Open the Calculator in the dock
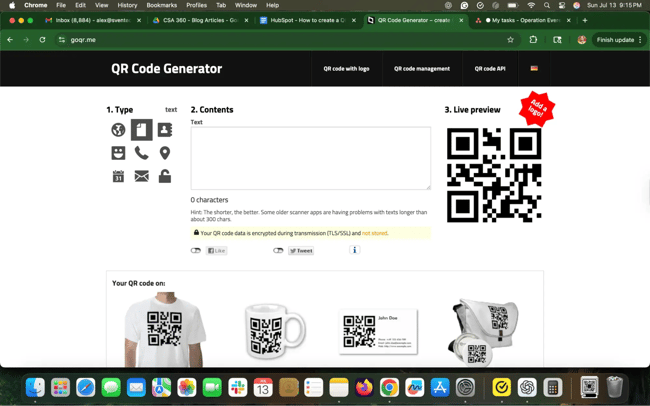The width and height of the screenshot is (650, 406). pos(552,388)
